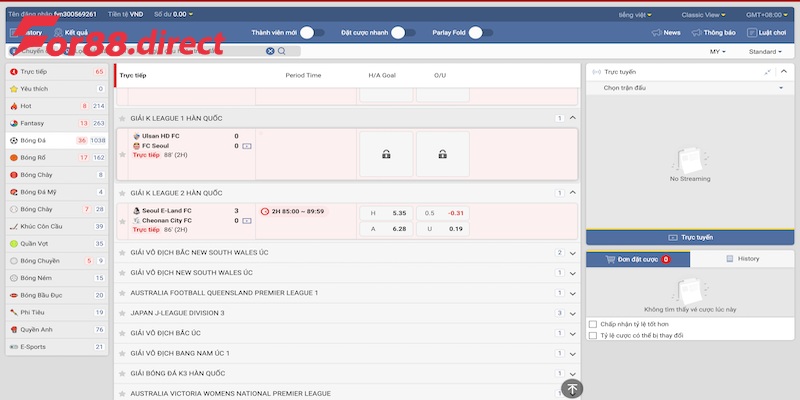The width and height of the screenshot is (800, 400).
Task: Click the search magnifier icon in the search bar
Action: tap(282, 51)
